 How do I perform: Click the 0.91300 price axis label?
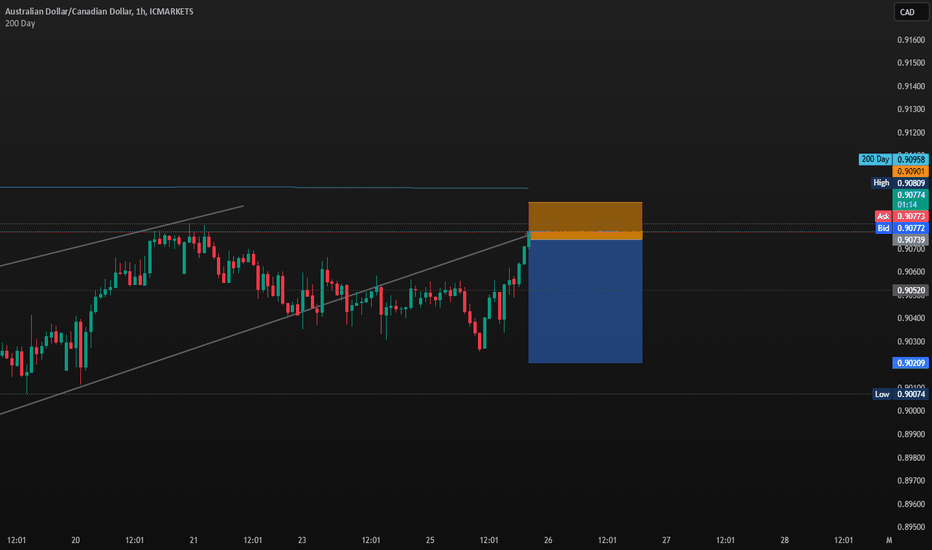[911, 109]
